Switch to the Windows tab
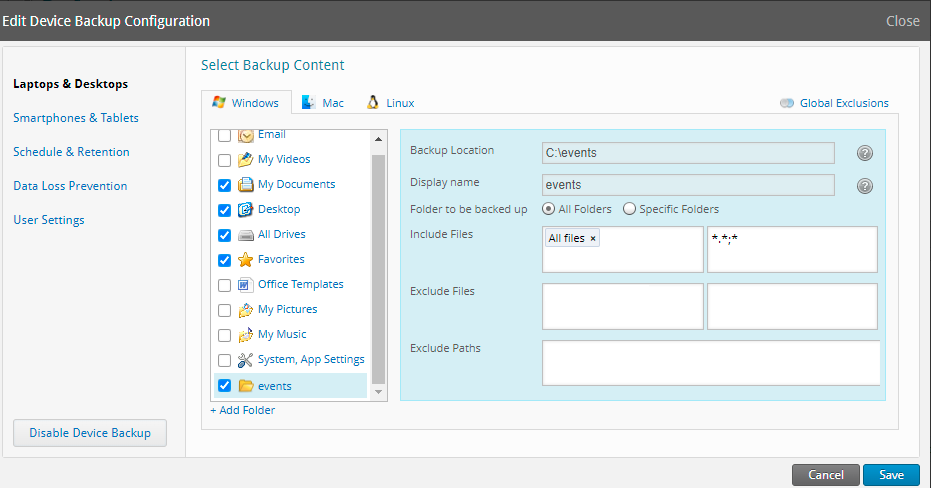 (x=246, y=103)
